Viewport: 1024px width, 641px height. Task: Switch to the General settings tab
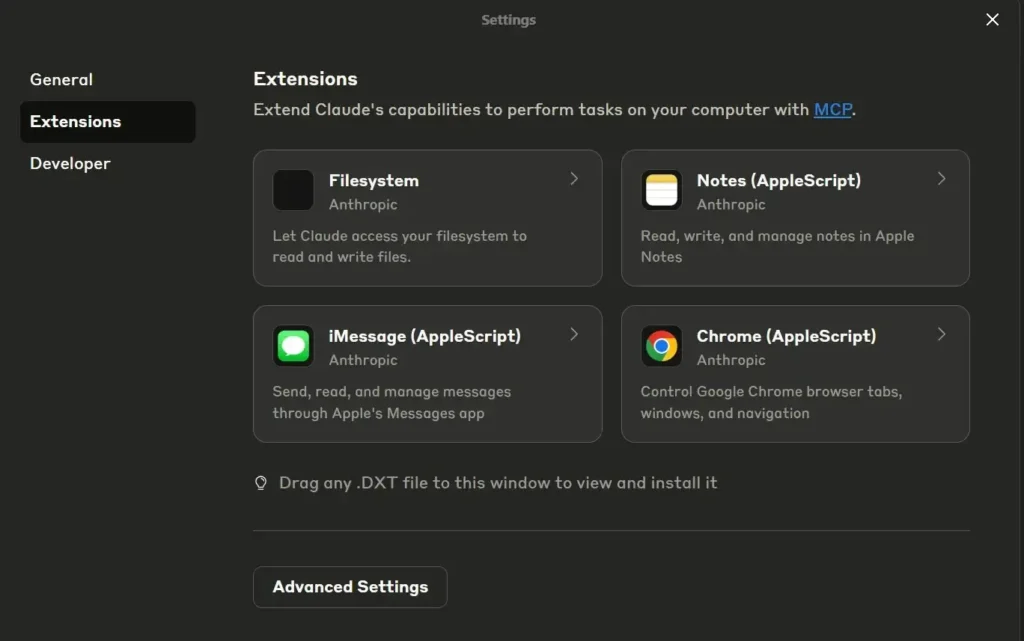coord(61,80)
